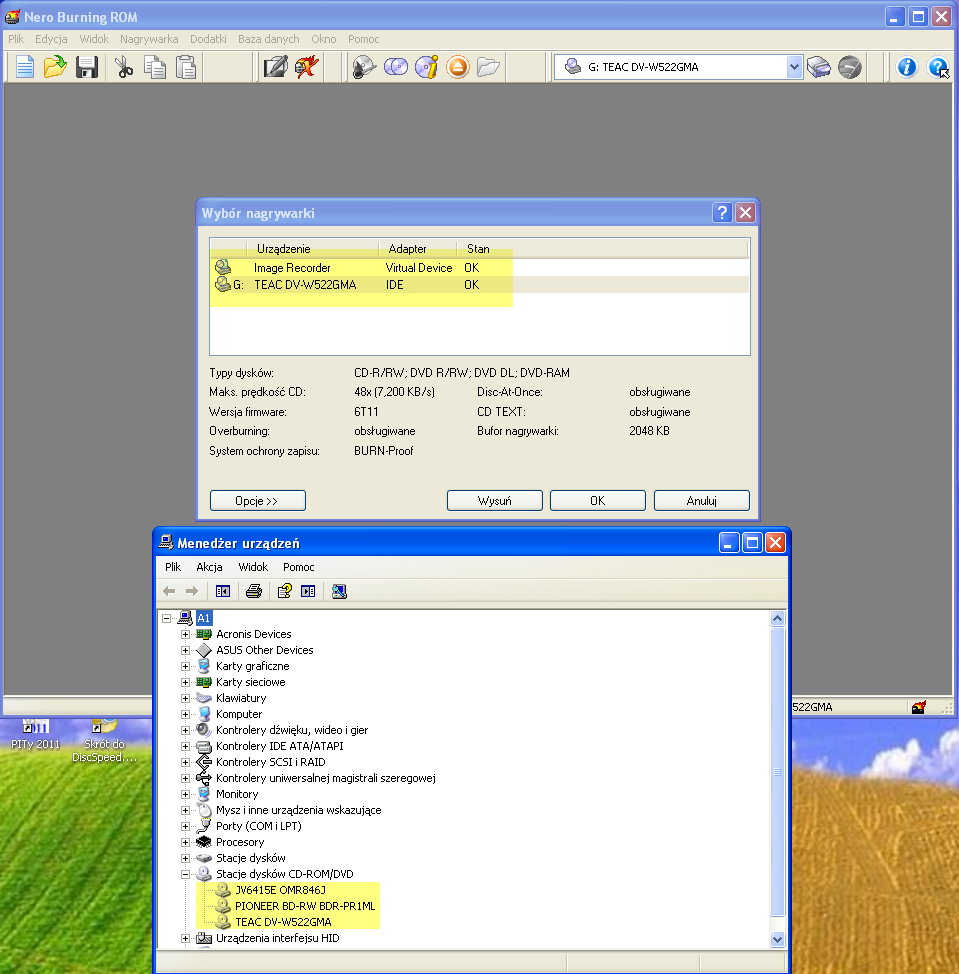Select TEAC DV-W522GMA in Device Manager tree
Image resolution: width=959 pixels, height=974 pixels.
coord(283,922)
